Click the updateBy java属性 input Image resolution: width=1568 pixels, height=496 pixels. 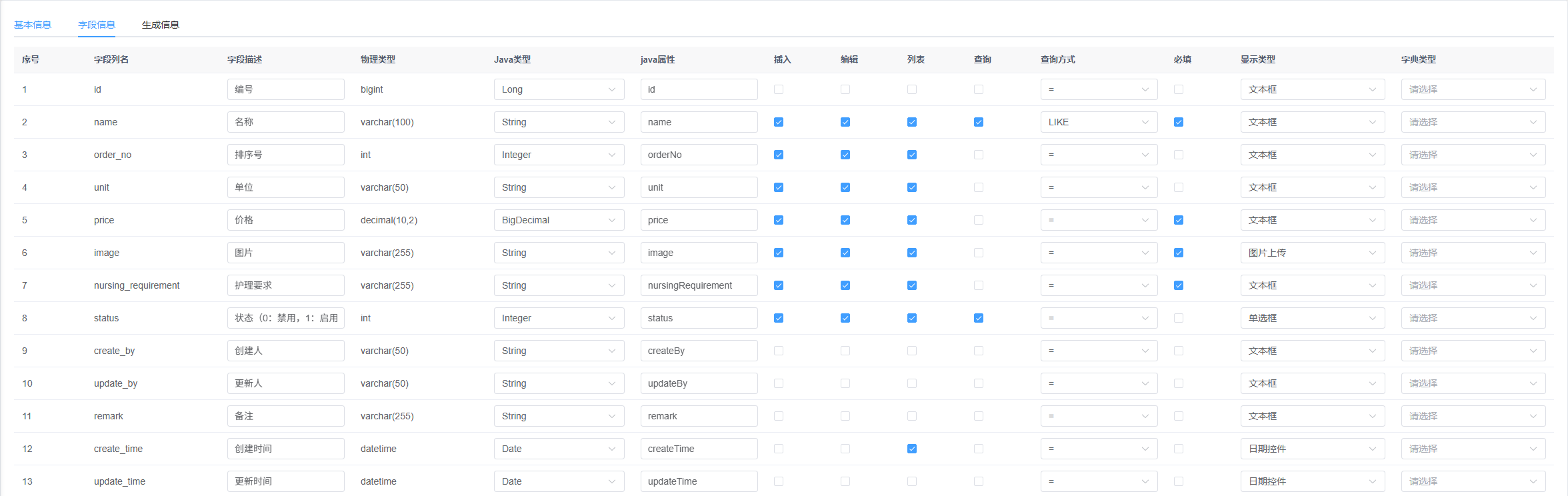tap(699, 383)
